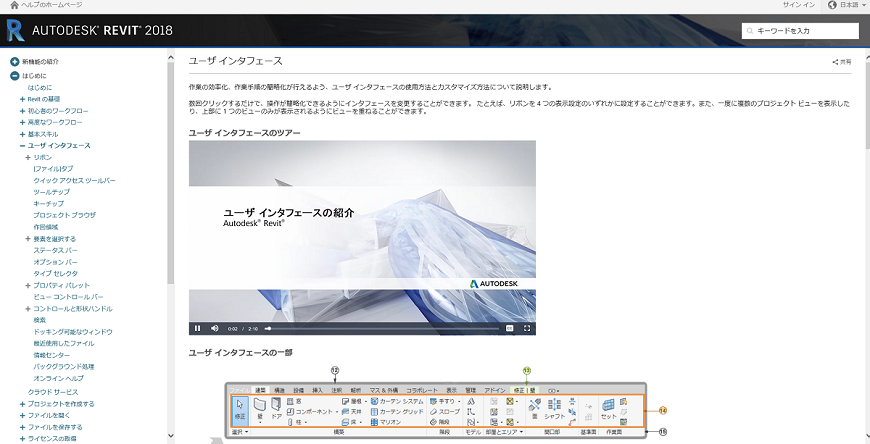Click the 天井 ceiling icon in ribbon illustration
Viewport: 870px width, 444px height.
pyautogui.click(x=345, y=412)
